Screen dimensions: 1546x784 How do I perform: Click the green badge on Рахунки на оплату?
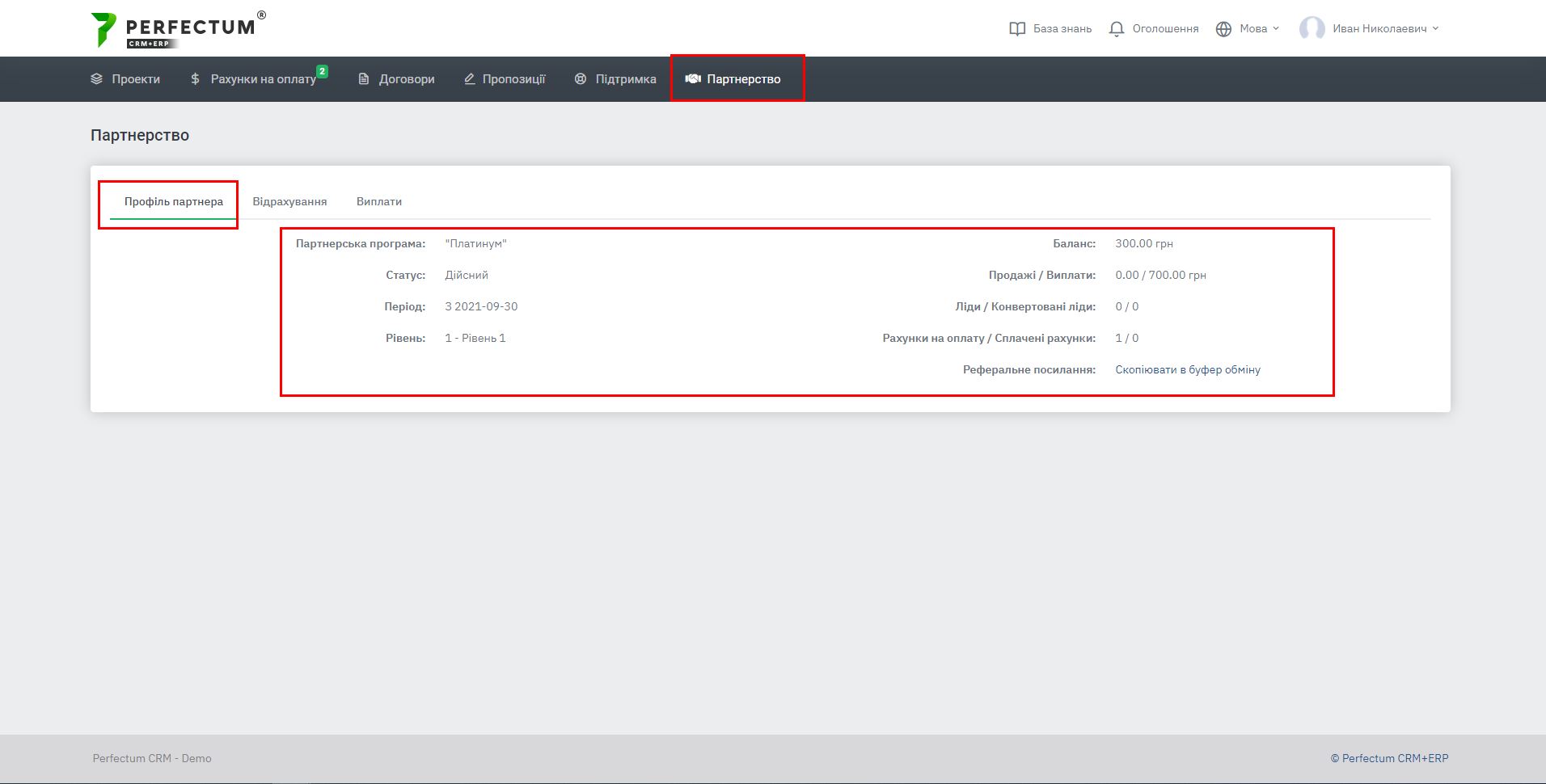pos(322,71)
